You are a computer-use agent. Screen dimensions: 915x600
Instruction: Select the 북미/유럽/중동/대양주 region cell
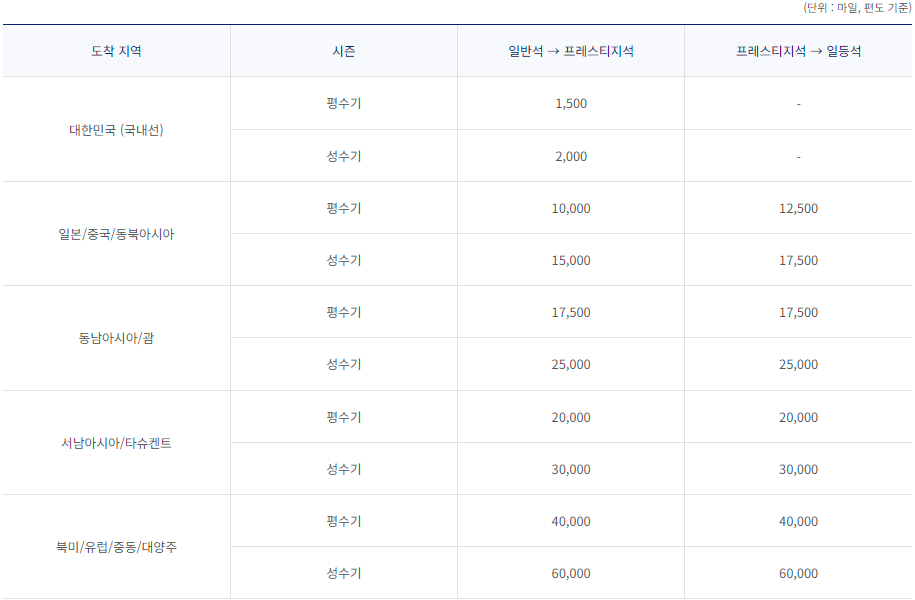(x=116, y=546)
